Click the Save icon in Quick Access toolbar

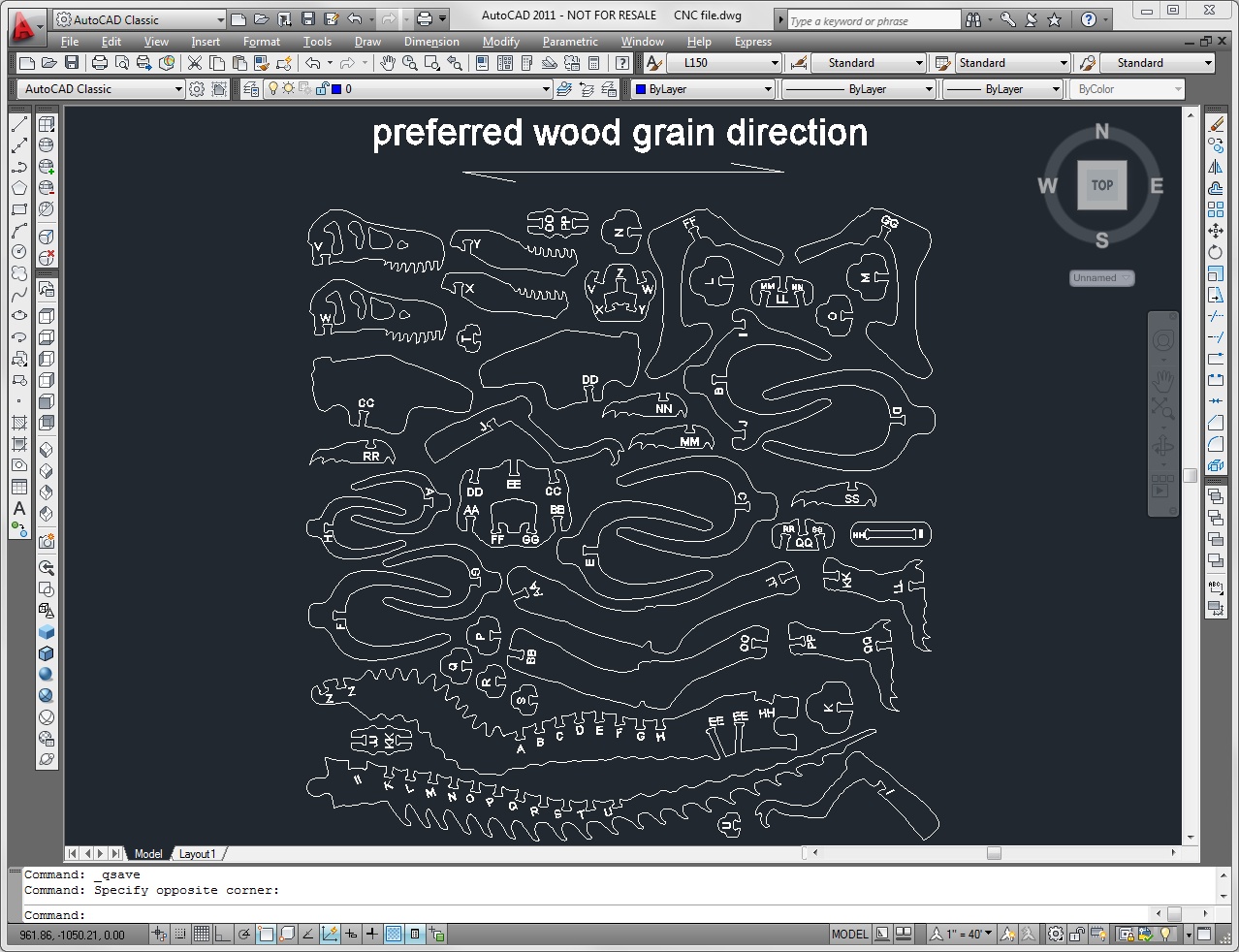tap(307, 18)
